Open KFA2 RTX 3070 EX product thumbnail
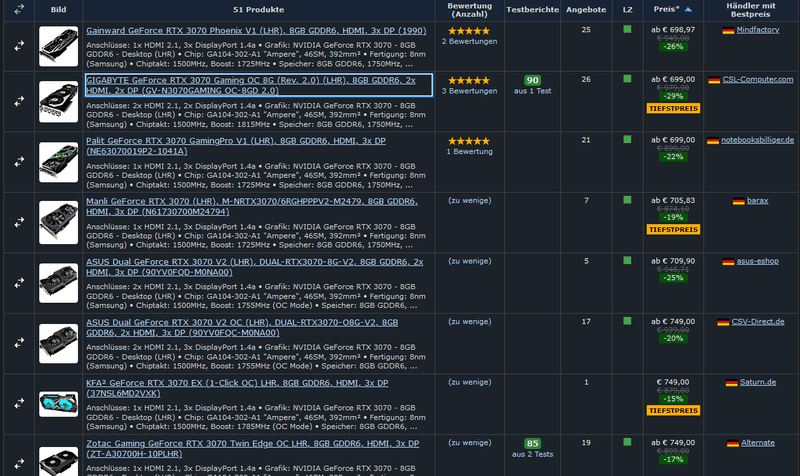 pyautogui.click(x=59, y=404)
